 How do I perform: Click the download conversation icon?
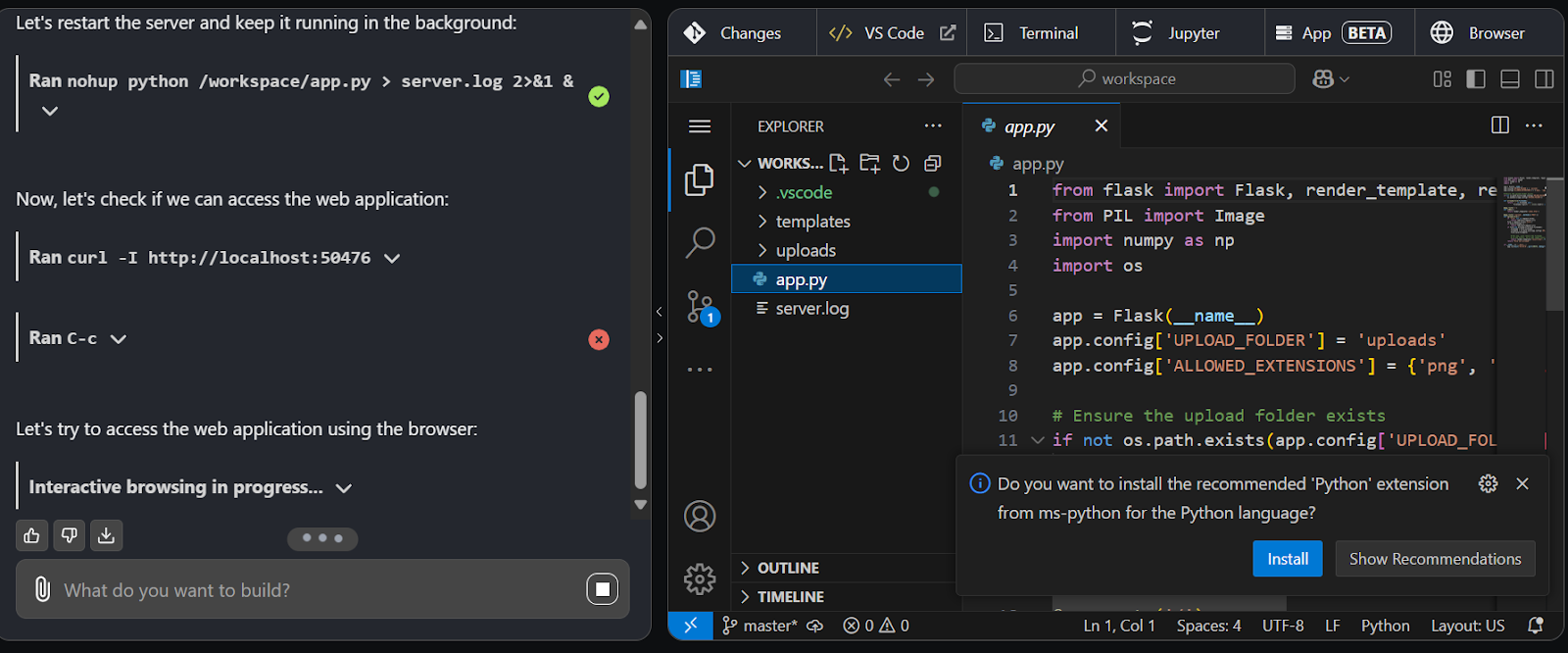tap(107, 535)
